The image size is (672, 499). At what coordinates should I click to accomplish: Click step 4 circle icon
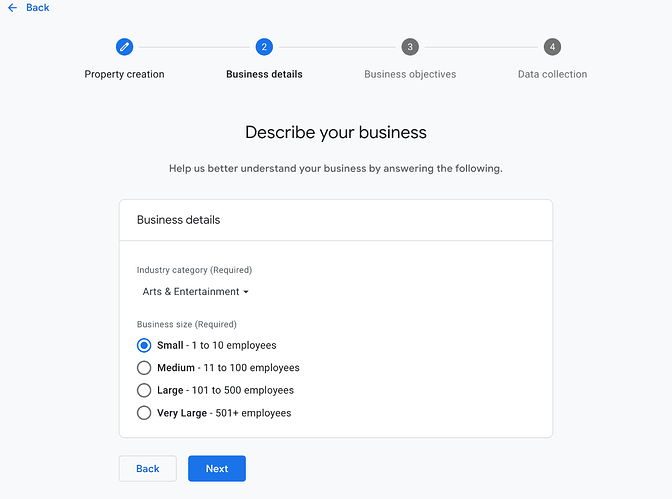tap(552, 47)
